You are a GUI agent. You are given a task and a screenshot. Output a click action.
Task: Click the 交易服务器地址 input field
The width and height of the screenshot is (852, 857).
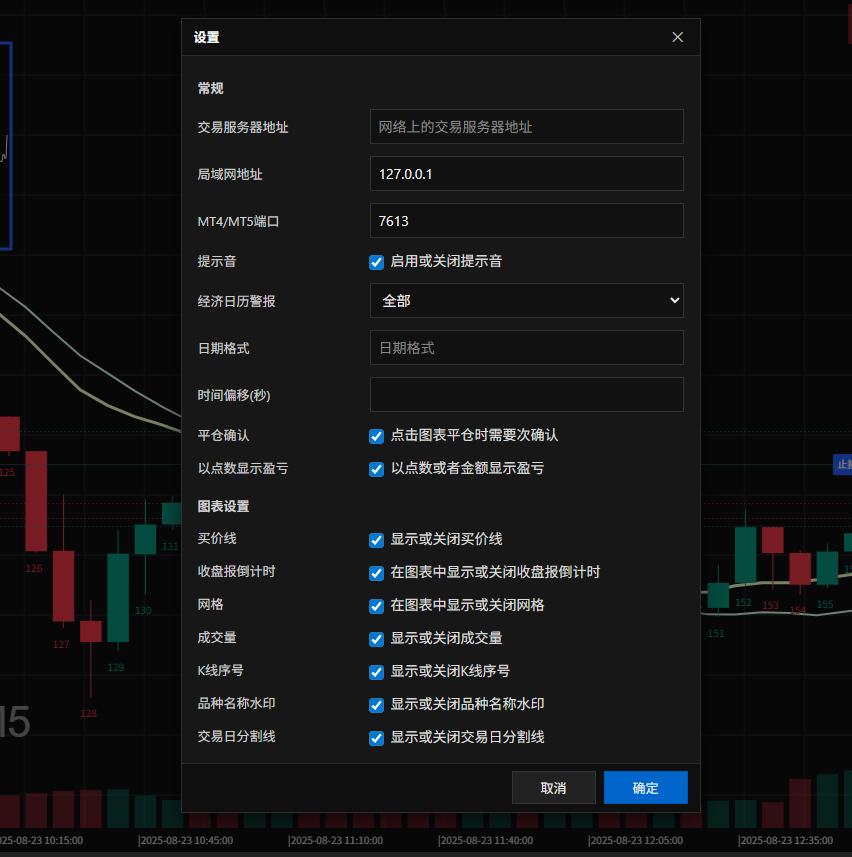[x=526, y=127]
